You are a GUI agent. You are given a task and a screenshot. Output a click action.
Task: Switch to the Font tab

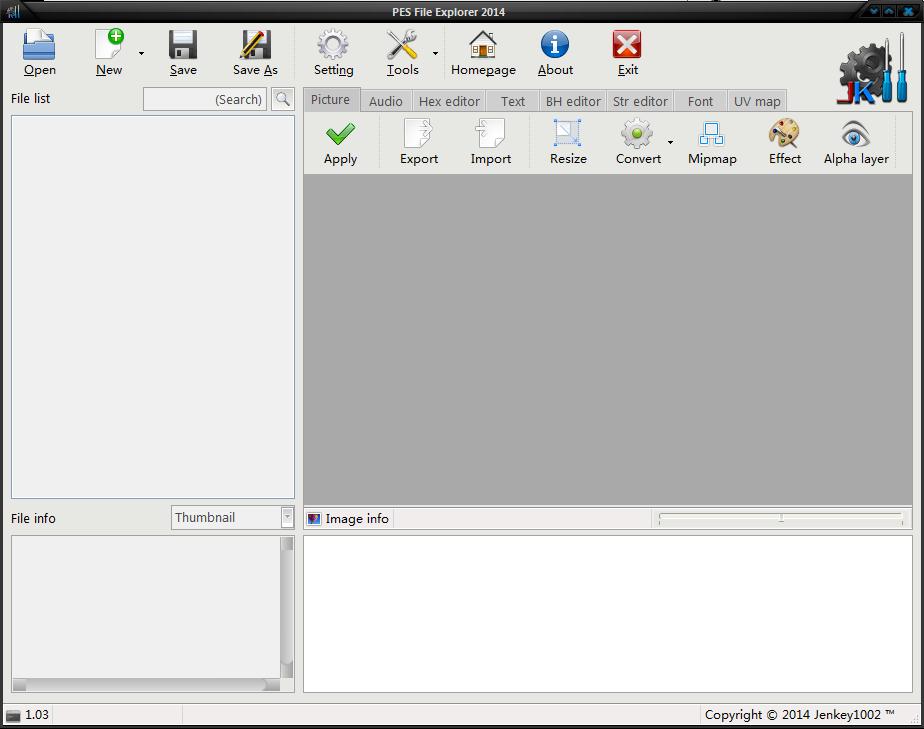point(700,101)
